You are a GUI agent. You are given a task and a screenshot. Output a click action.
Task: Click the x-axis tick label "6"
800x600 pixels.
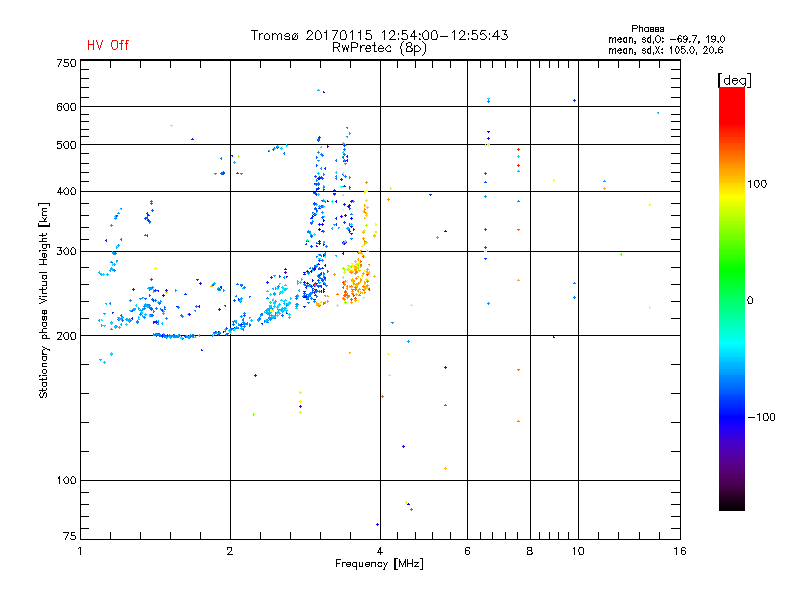click(467, 551)
